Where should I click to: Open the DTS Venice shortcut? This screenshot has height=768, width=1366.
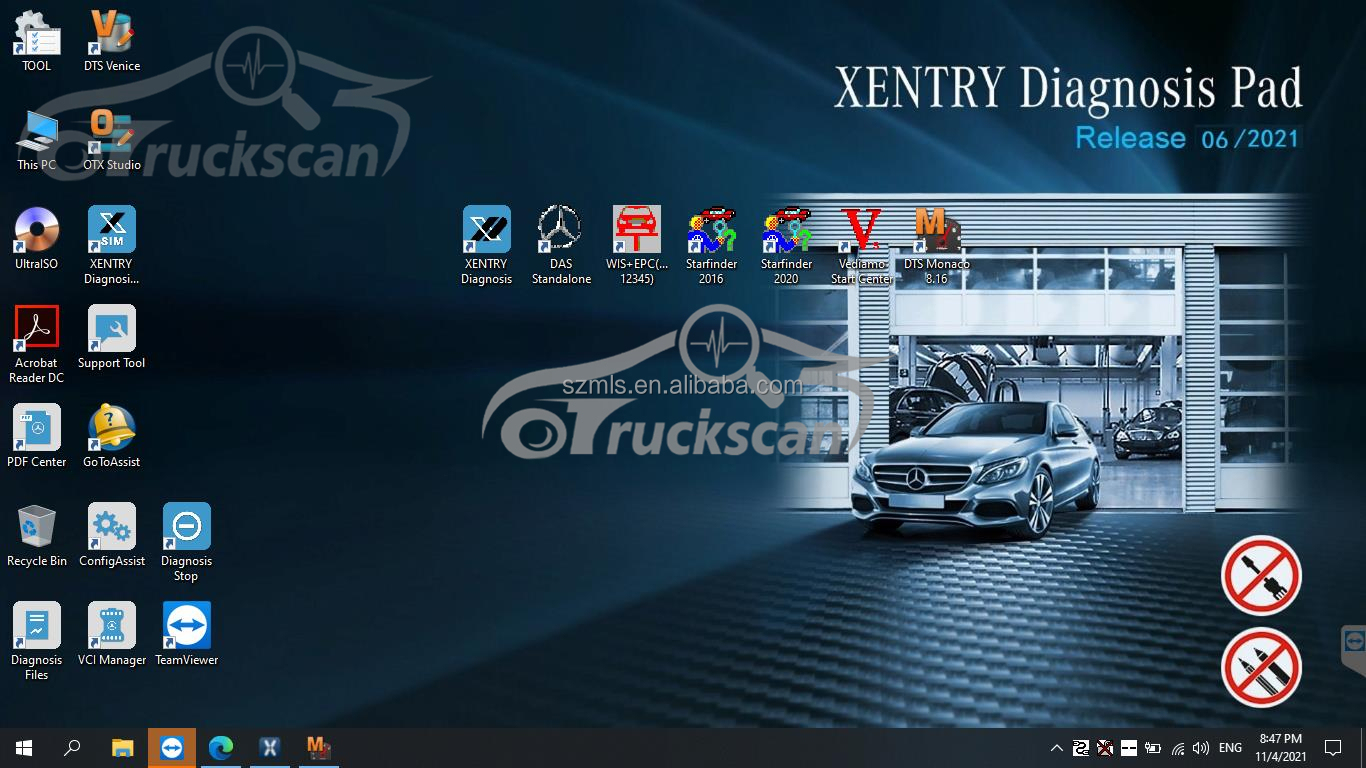coord(111,33)
